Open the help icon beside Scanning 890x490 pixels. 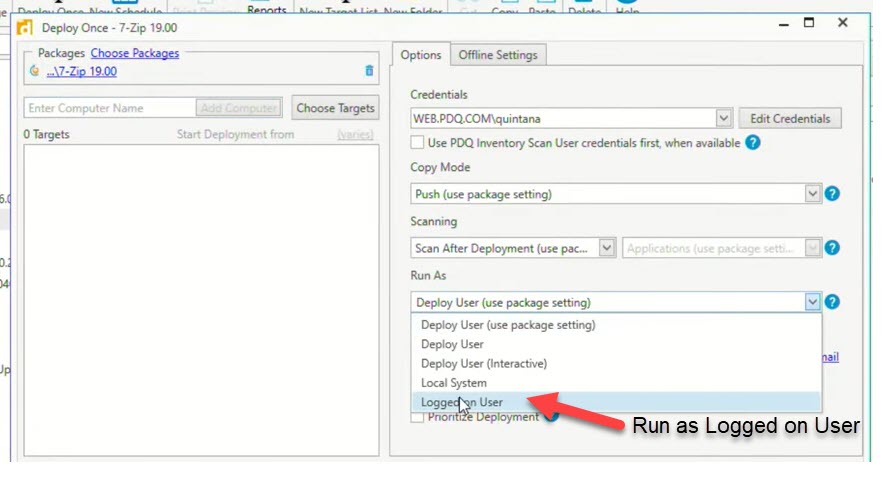[x=832, y=248]
